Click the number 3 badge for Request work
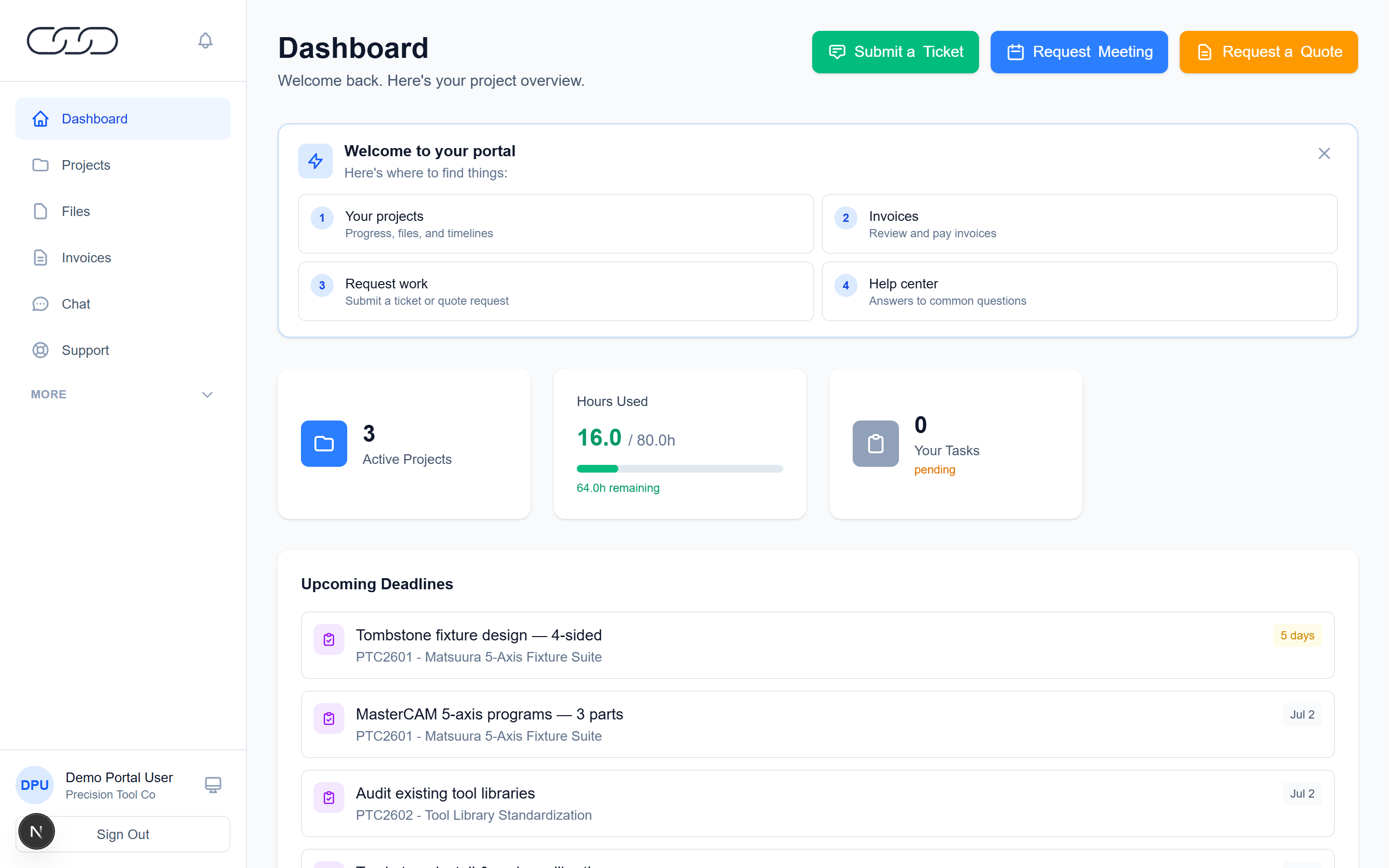Screen dimensions: 1389x868 pyautogui.click(x=322, y=285)
